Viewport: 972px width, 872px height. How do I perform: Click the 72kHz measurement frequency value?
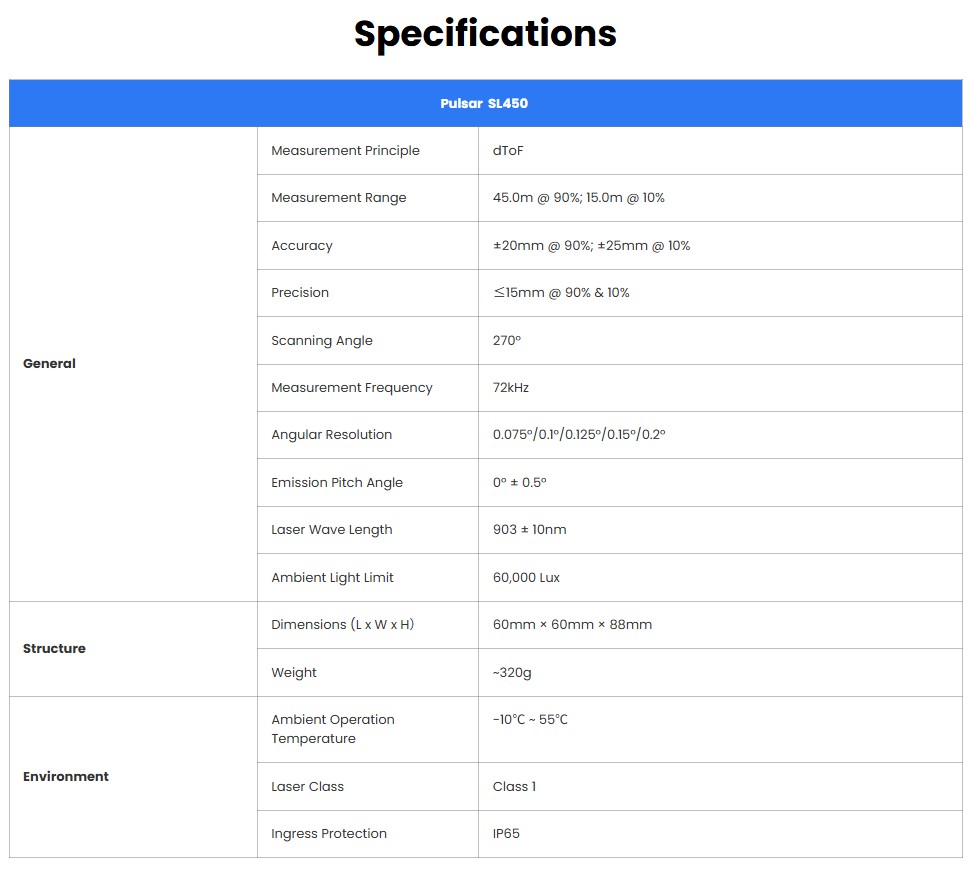click(511, 388)
